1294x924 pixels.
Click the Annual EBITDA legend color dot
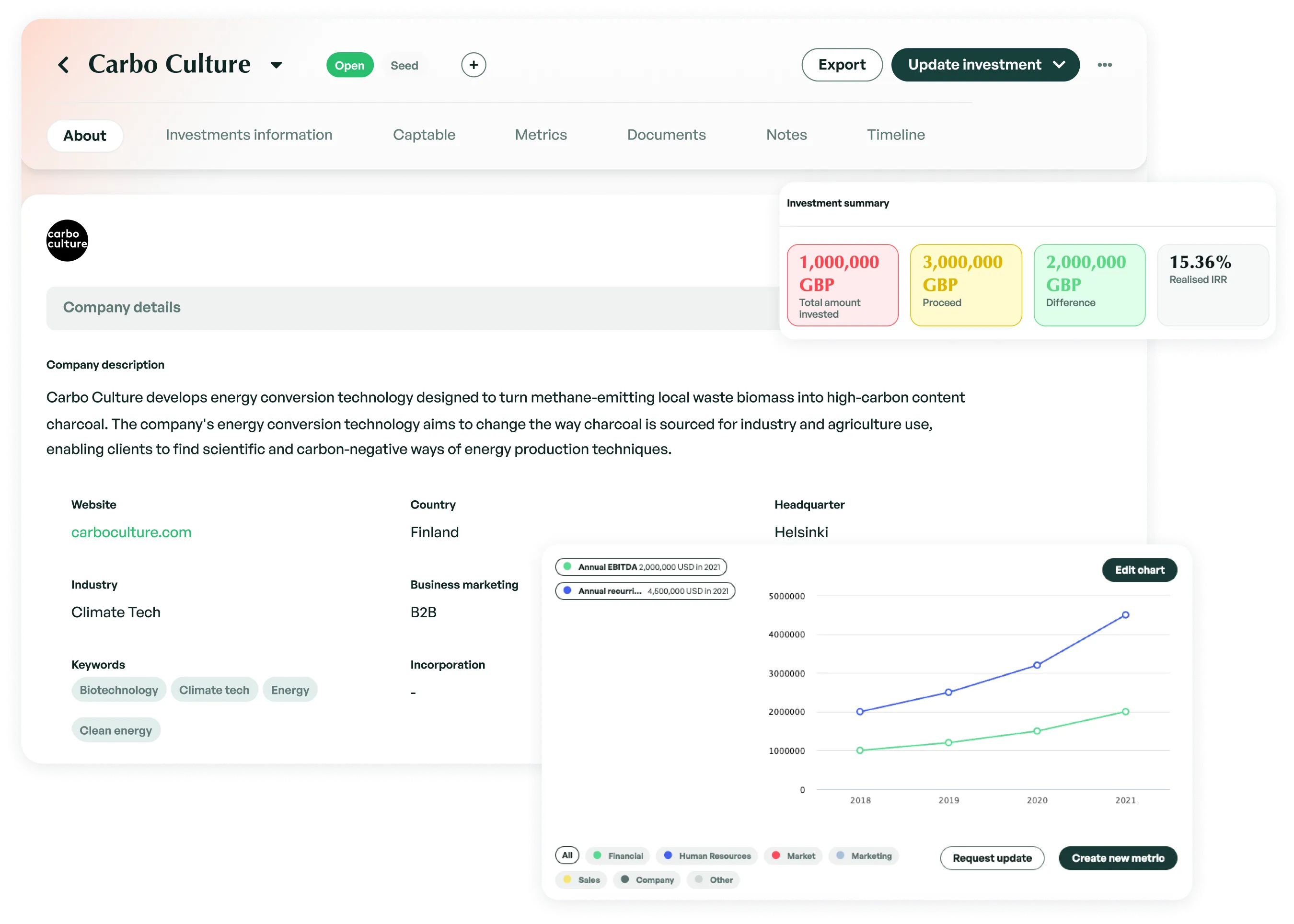[x=567, y=566]
